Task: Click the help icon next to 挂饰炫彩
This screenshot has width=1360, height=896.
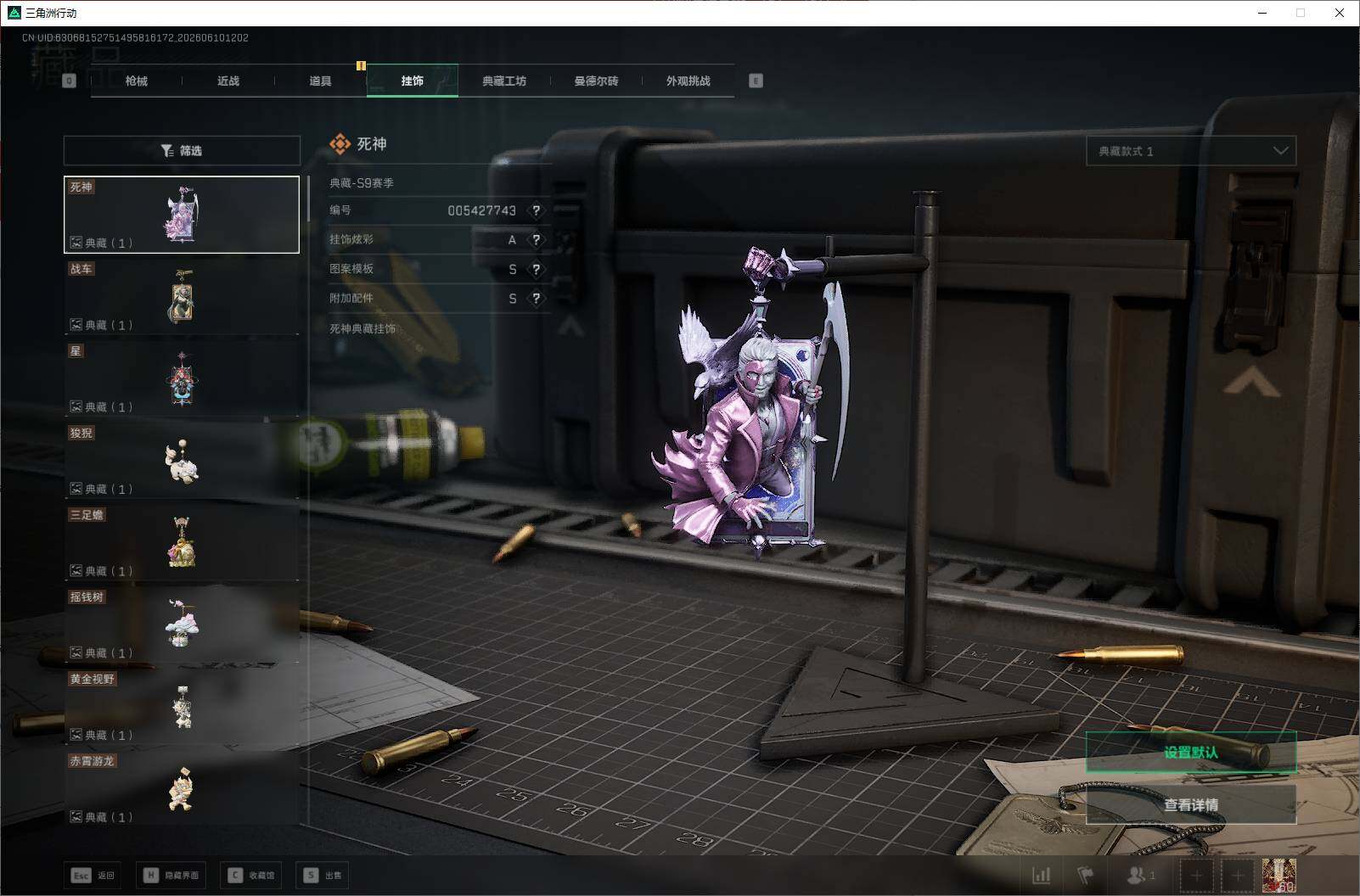Action: click(x=536, y=240)
